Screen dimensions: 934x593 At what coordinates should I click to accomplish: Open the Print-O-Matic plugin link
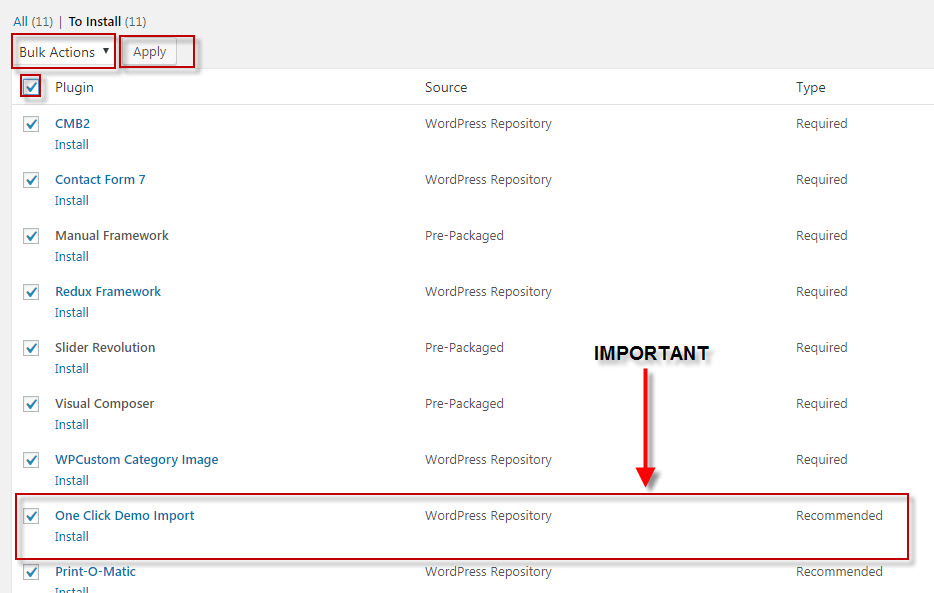(95, 572)
